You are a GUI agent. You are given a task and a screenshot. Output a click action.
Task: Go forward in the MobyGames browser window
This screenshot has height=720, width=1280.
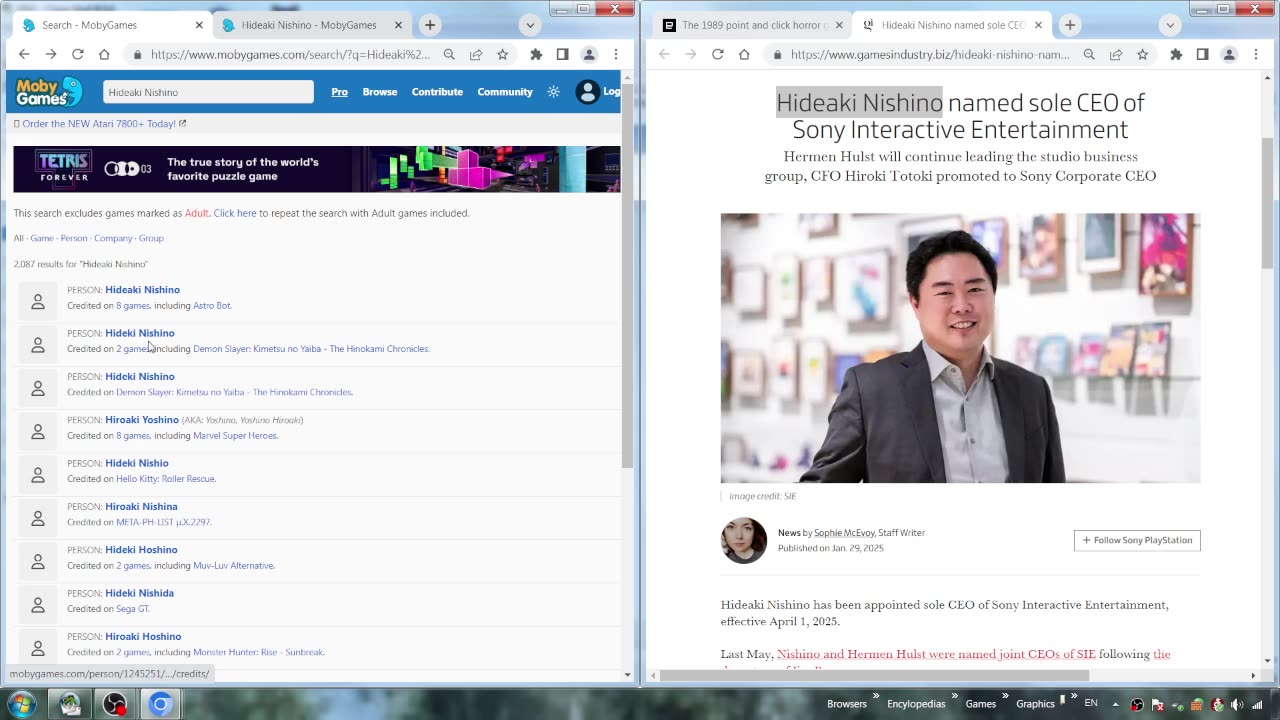coord(50,54)
